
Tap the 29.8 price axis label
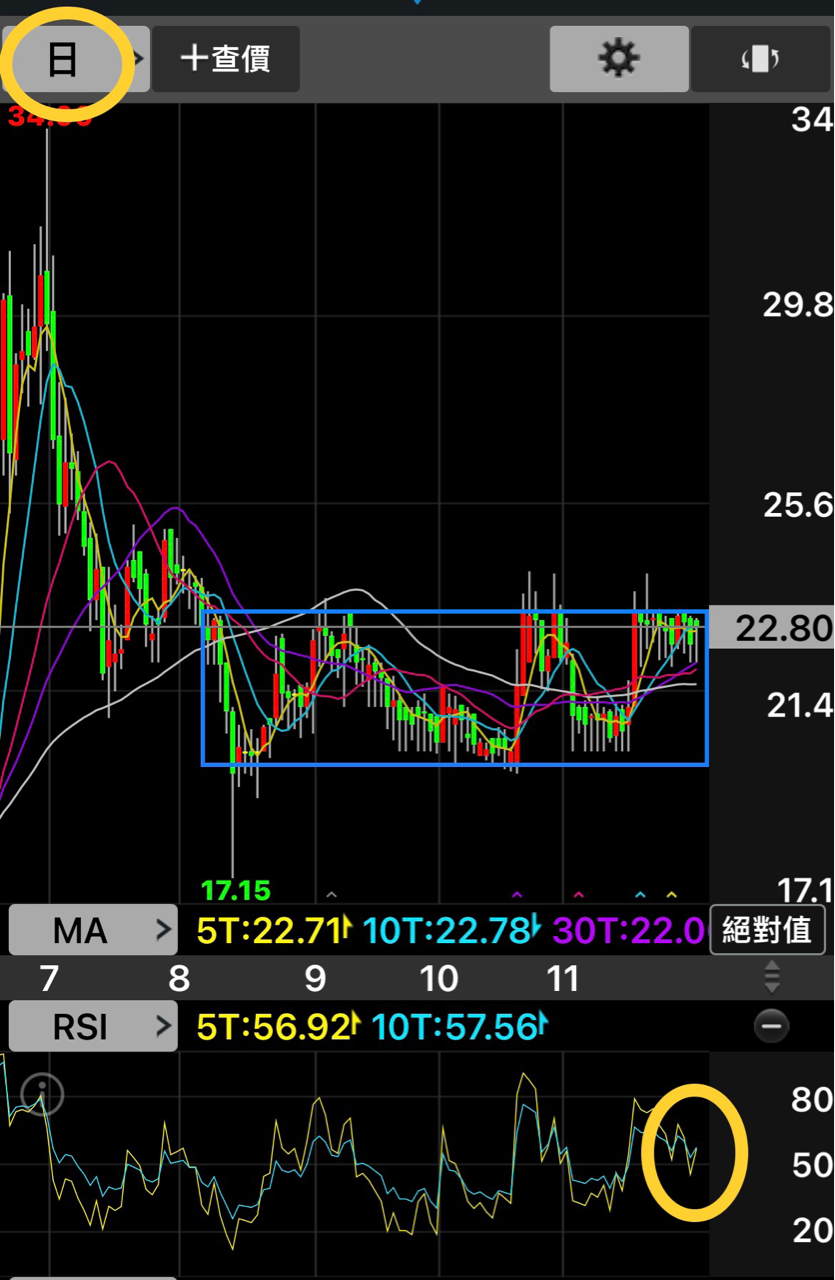point(798,305)
